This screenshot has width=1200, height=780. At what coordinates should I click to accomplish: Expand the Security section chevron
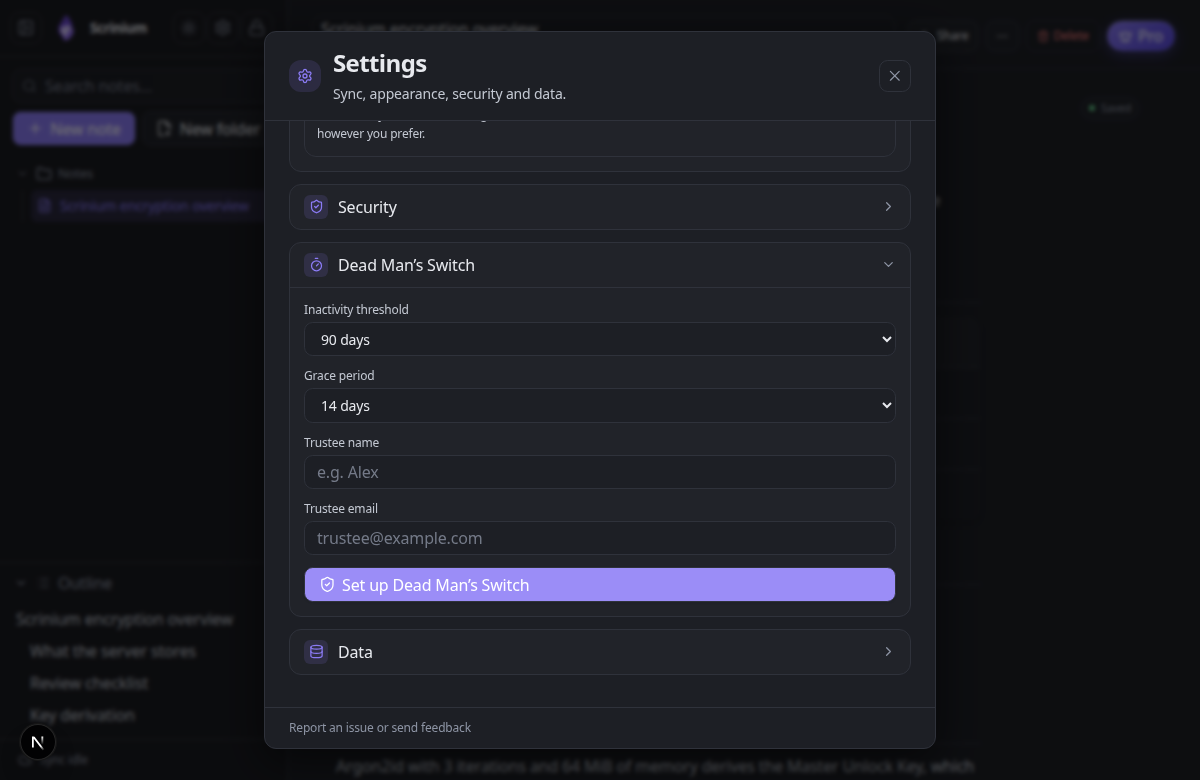(x=888, y=207)
